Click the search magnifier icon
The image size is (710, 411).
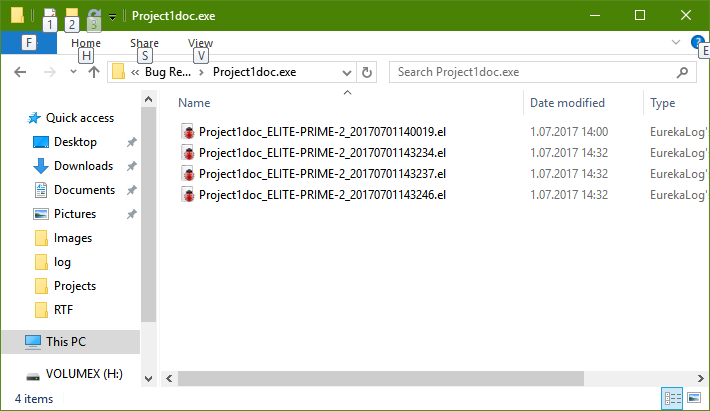pos(683,72)
